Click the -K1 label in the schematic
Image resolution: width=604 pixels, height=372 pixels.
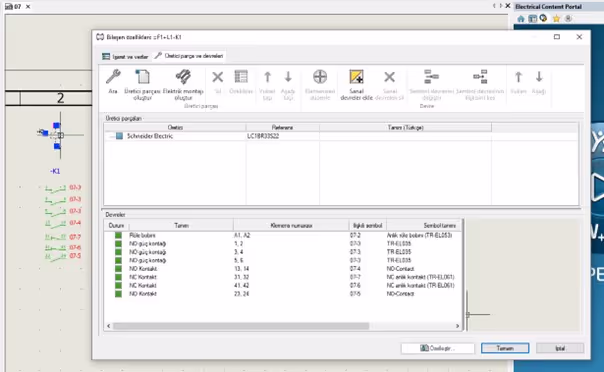pyautogui.click(x=55, y=171)
